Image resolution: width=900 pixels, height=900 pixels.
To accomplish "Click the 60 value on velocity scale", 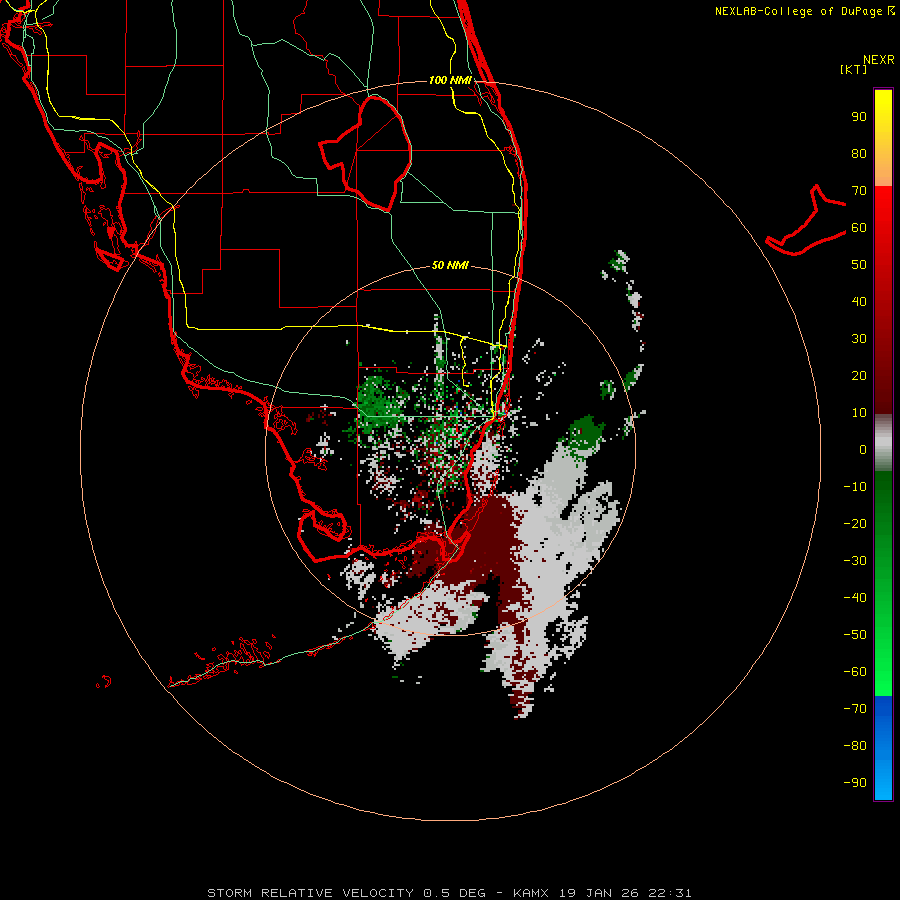I will [859, 228].
